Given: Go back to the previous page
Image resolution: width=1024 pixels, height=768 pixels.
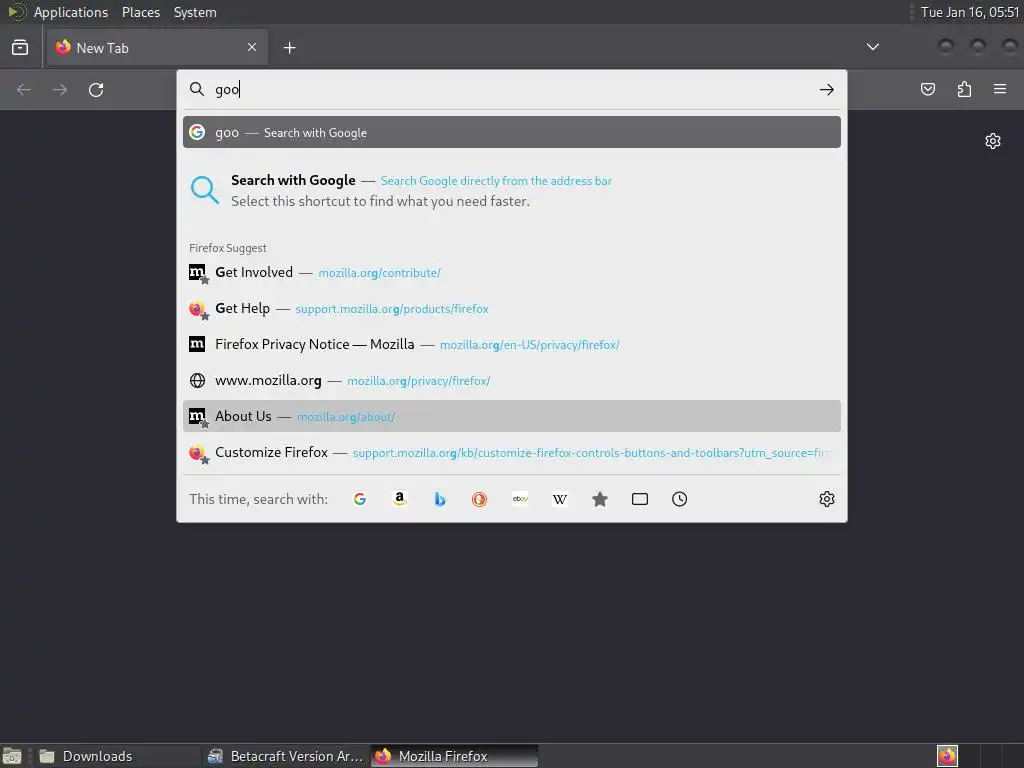Looking at the screenshot, I should coord(24,89).
